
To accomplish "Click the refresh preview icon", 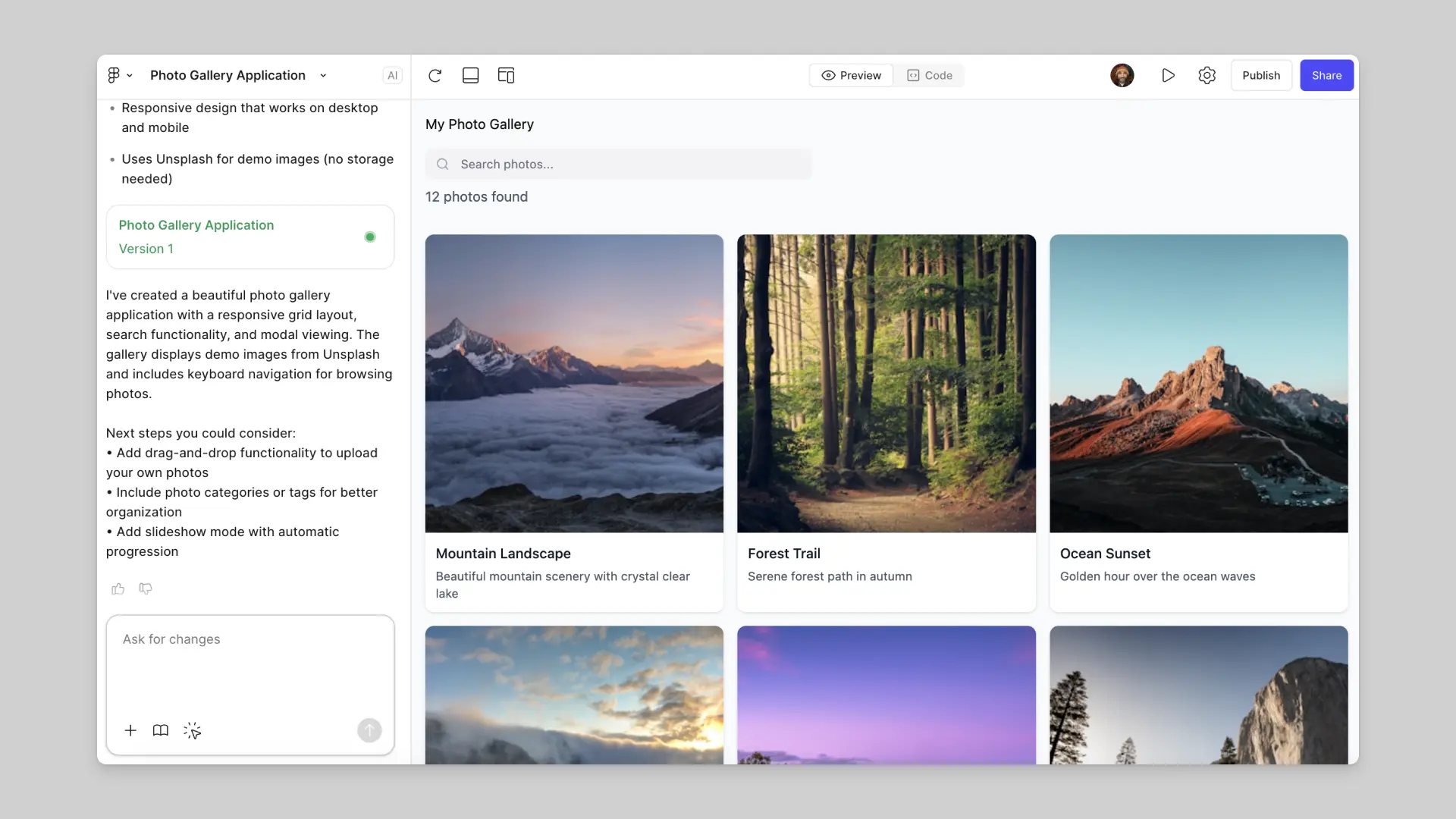I will click(435, 75).
